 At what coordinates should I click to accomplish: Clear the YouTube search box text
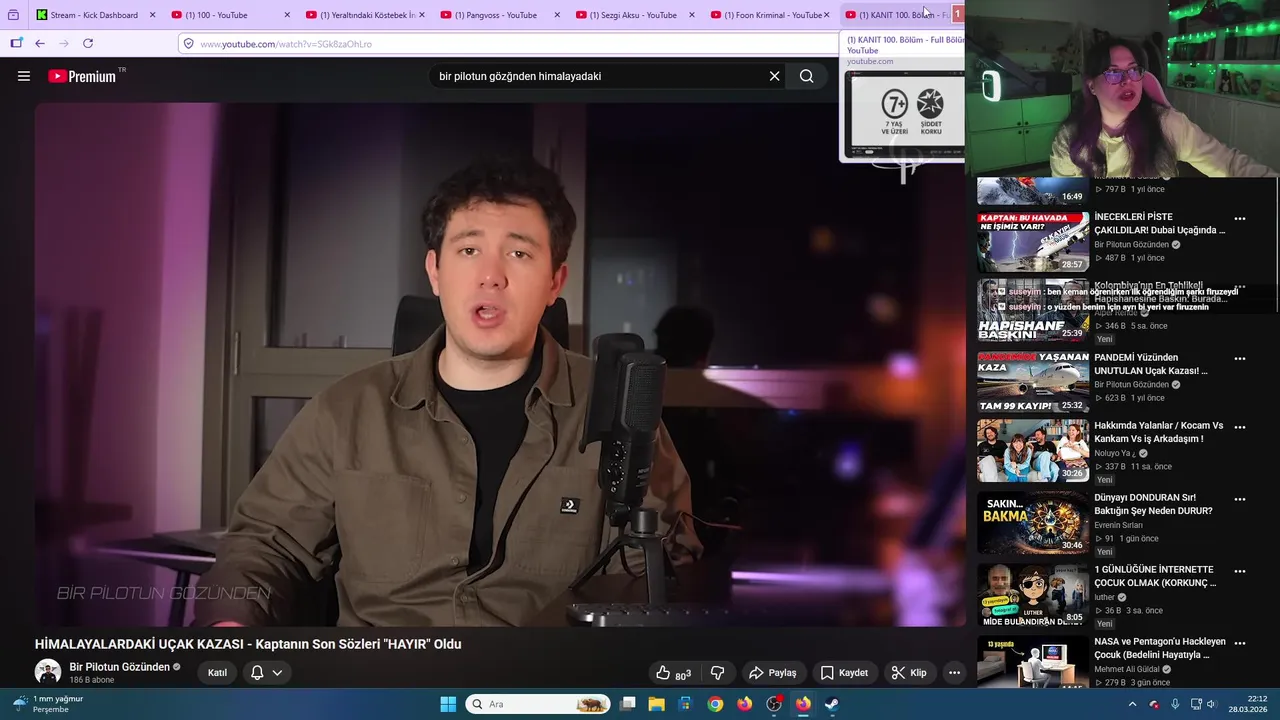point(774,76)
